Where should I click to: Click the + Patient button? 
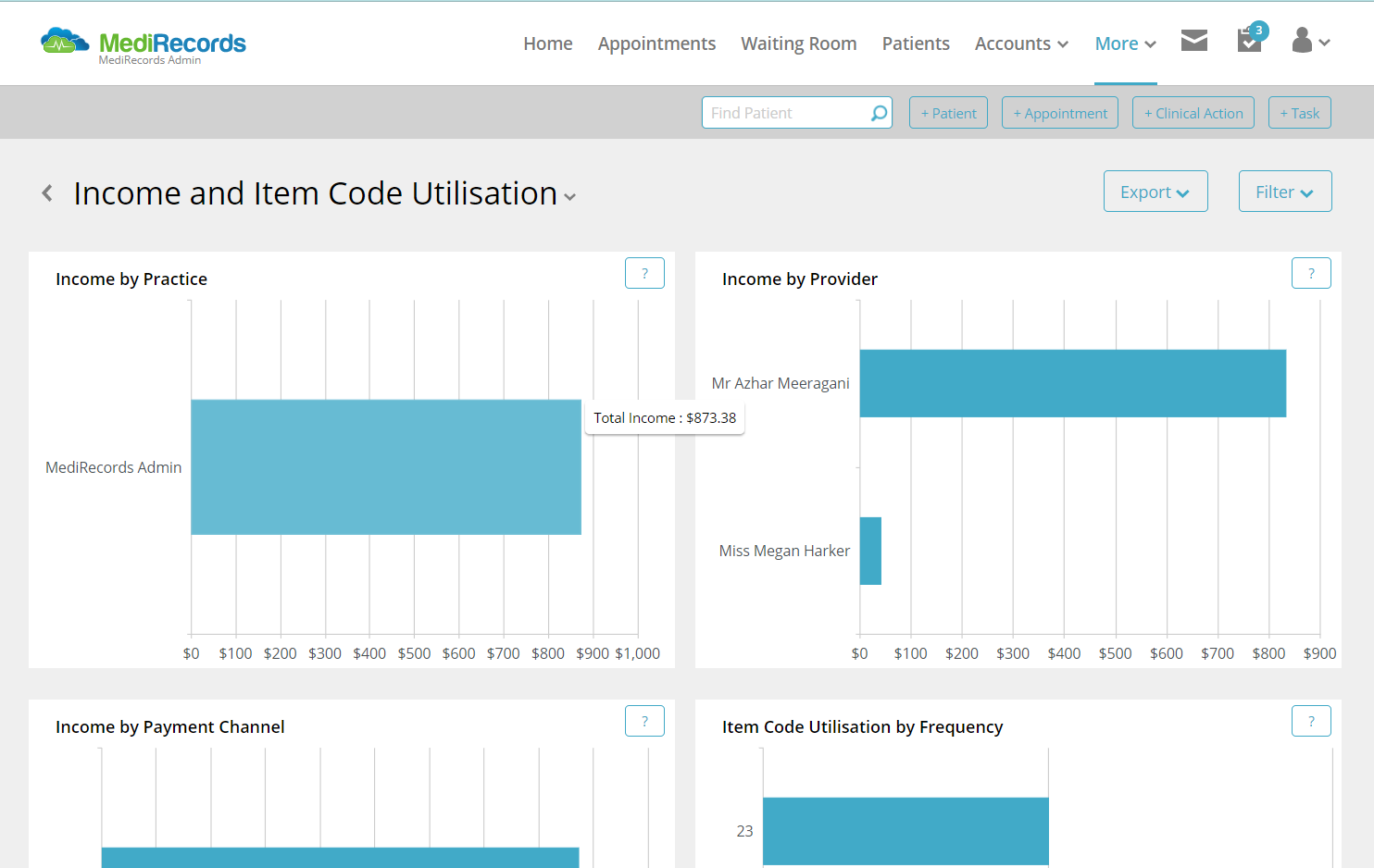click(948, 113)
